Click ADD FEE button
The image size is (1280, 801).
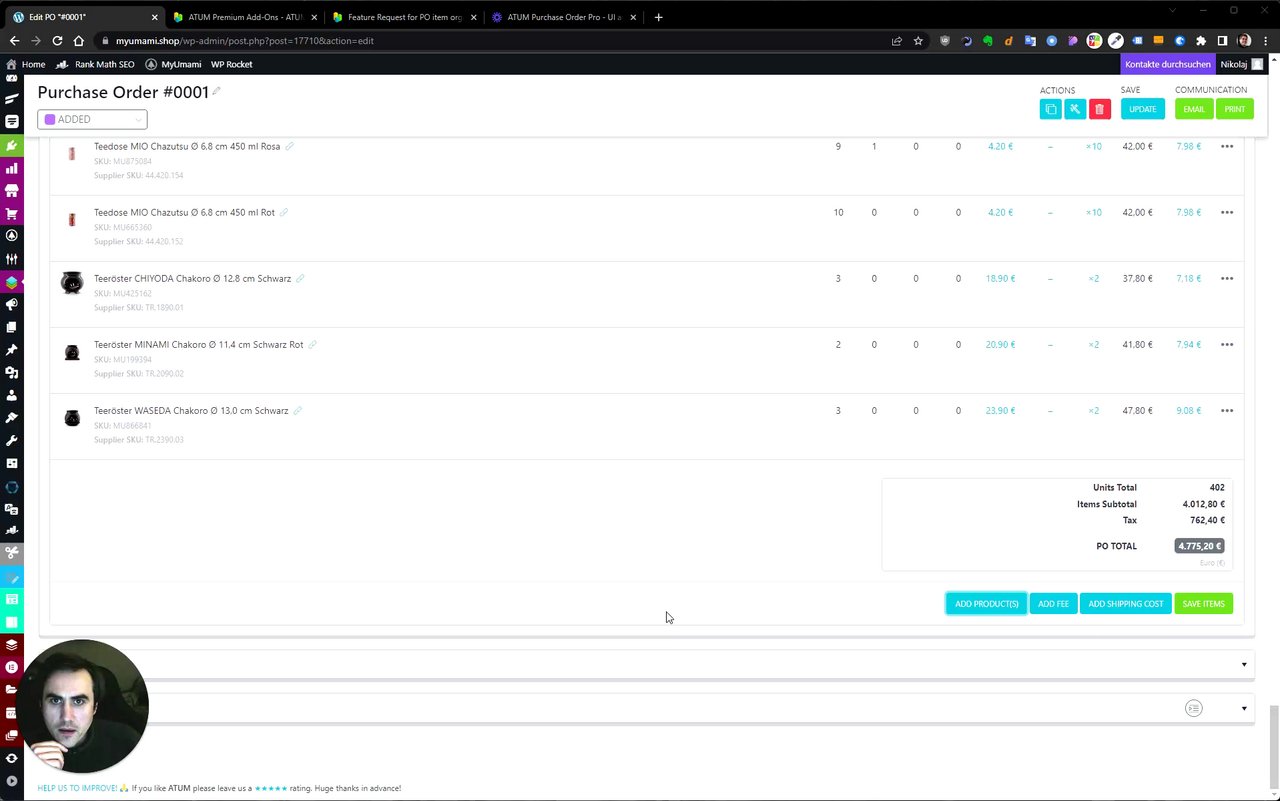pyautogui.click(x=1053, y=603)
